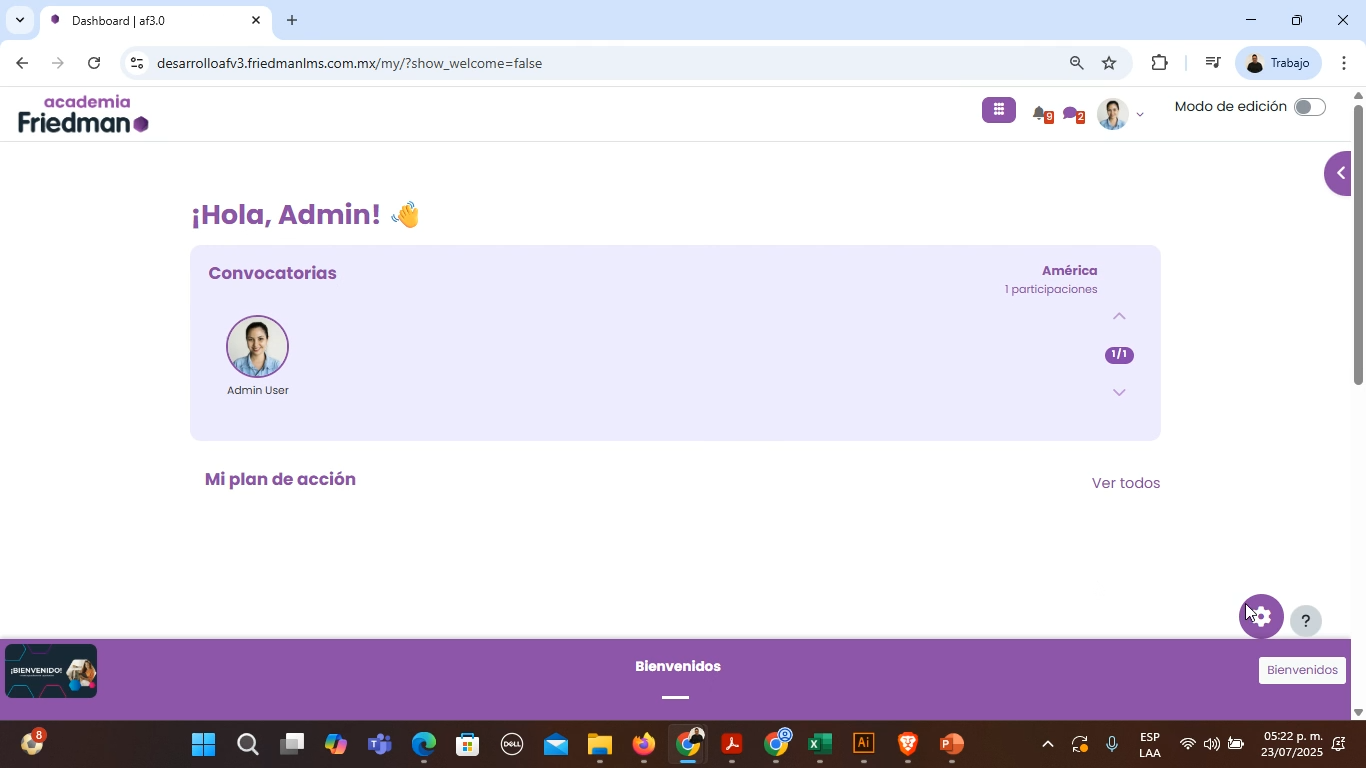
Task: Open Microsoft Store from taskbar
Action: [467, 744]
